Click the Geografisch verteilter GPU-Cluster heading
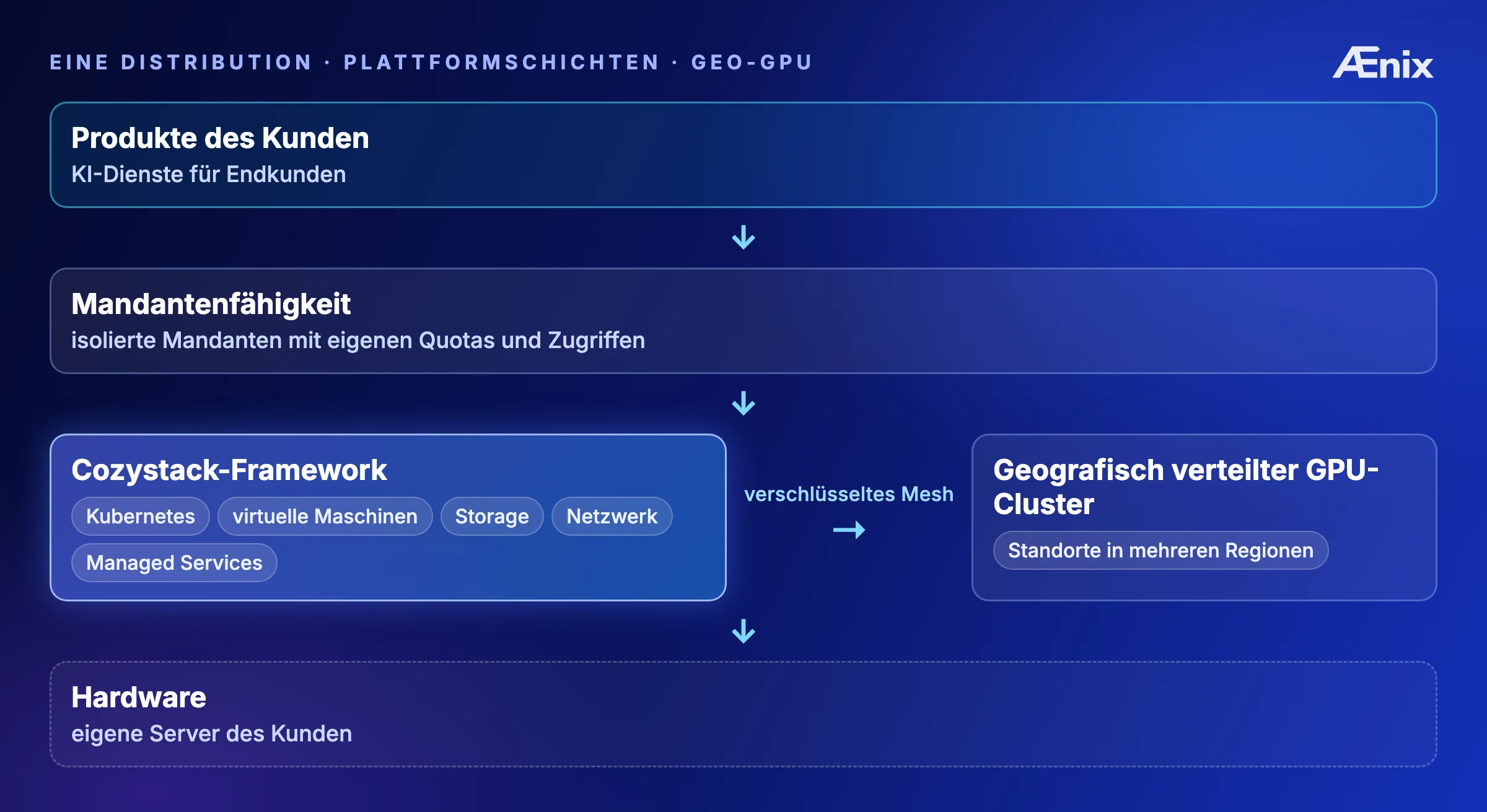Screen dimensions: 1487x812 coord(1186,486)
